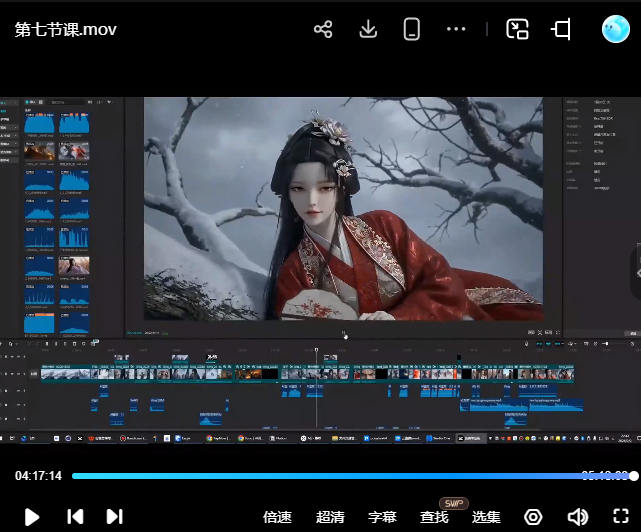Screen dimensions: 641x532
Task: Mute the audio with the speaker icon
Action: click(577, 517)
